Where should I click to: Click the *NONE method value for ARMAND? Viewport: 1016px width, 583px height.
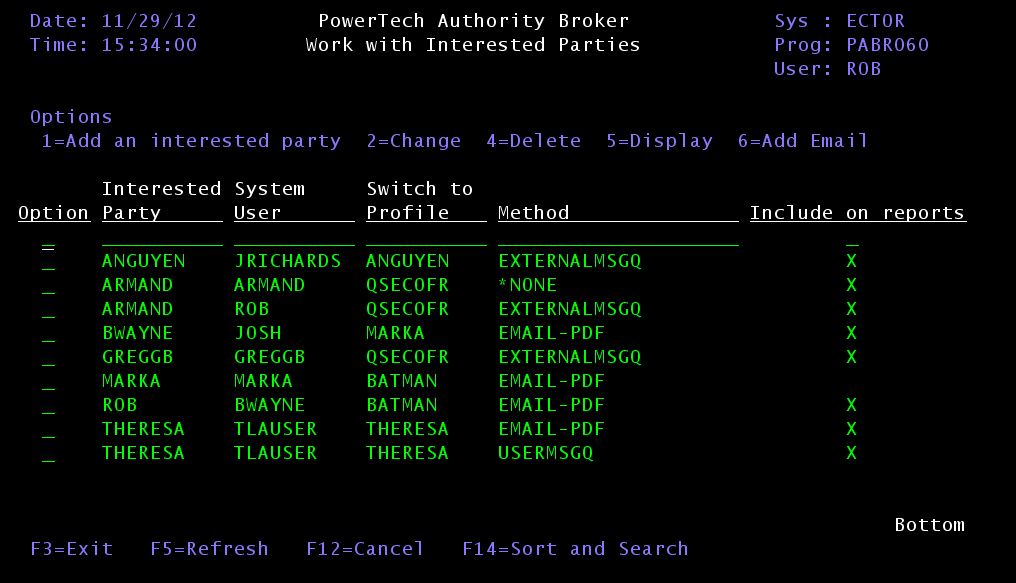(x=528, y=285)
